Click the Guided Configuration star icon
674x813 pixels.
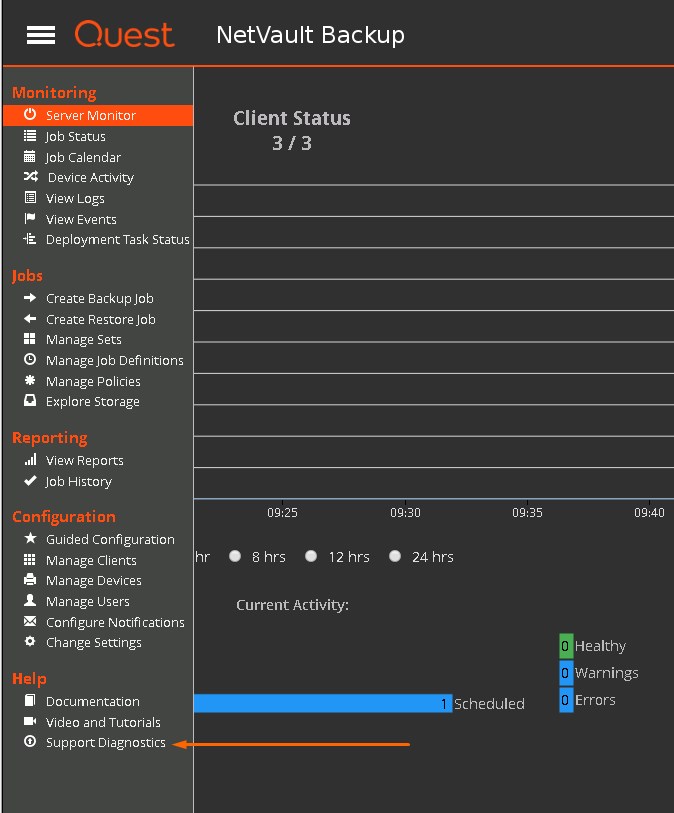(30, 539)
